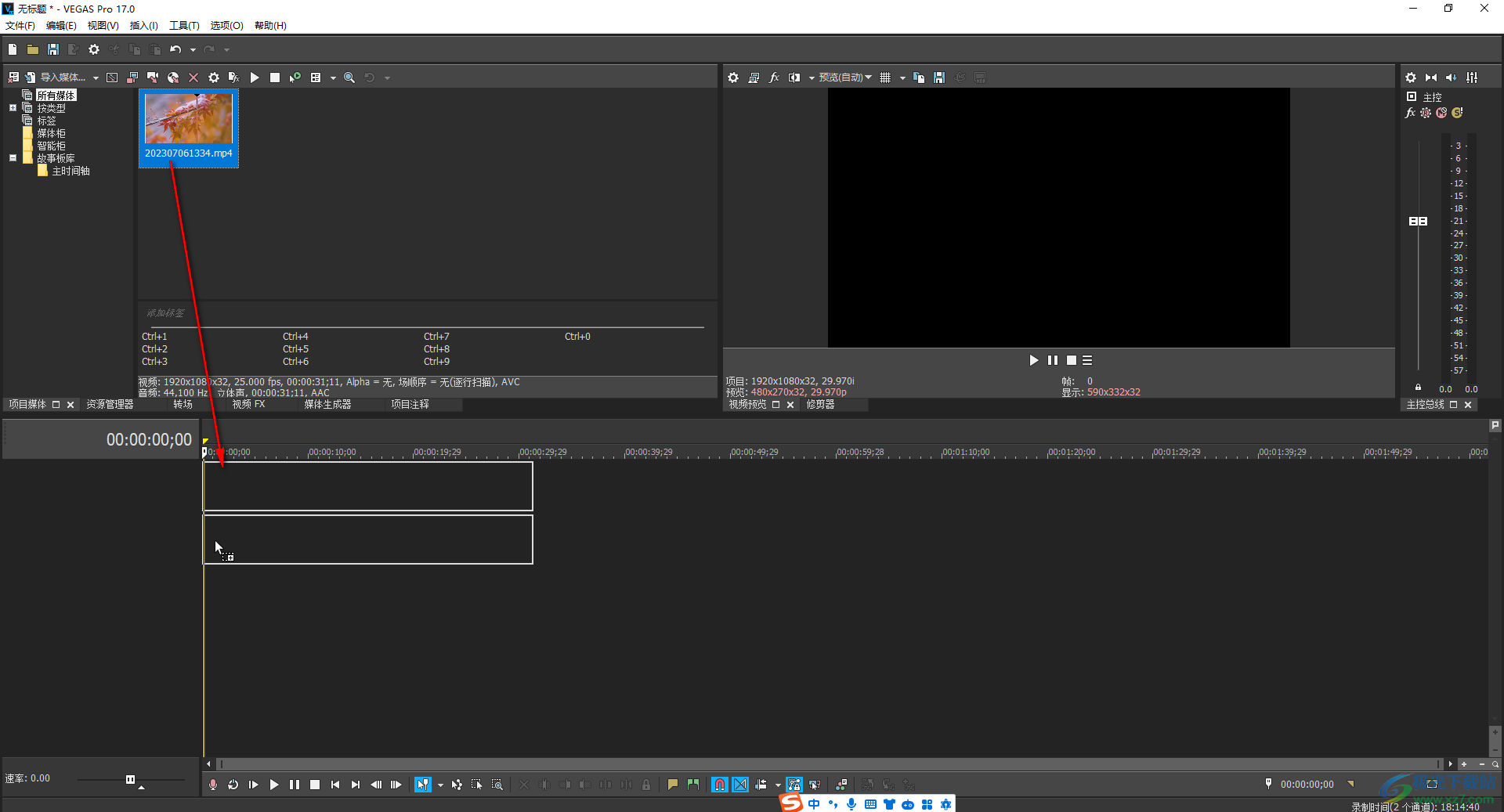Click the 导入媒体... button

pyautogui.click(x=63, y=78)
